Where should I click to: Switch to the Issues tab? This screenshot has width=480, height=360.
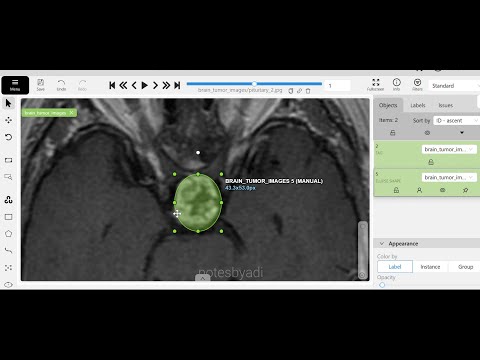coord(446,105)
